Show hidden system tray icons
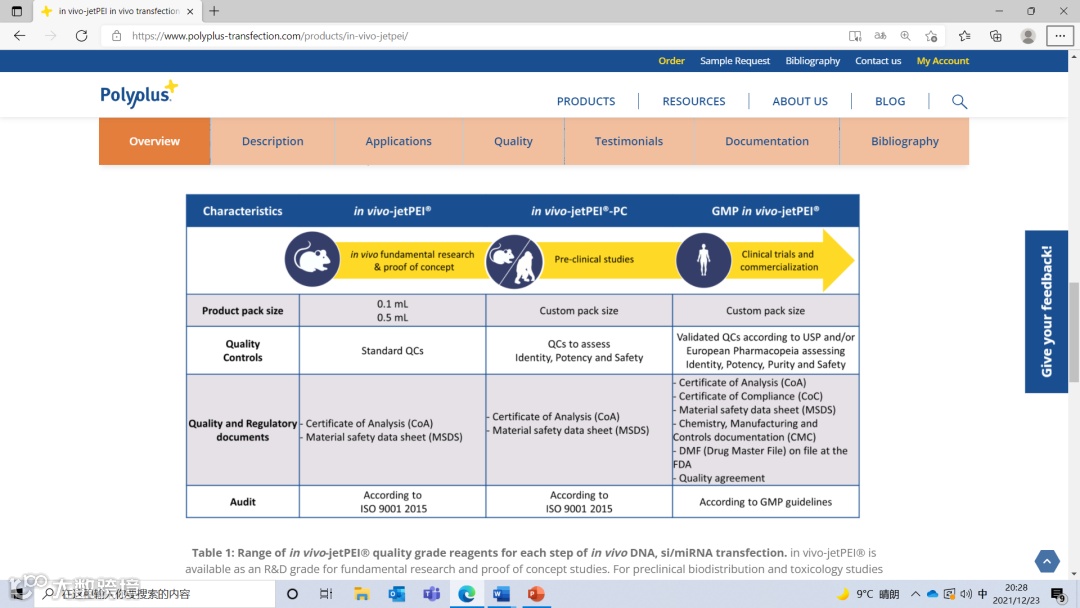The height and width of the screenshot is (608, 1080). (915, 594)
